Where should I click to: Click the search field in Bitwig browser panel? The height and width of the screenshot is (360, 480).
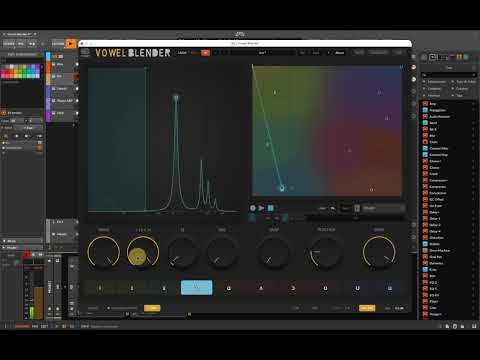[x=449, y=75]
